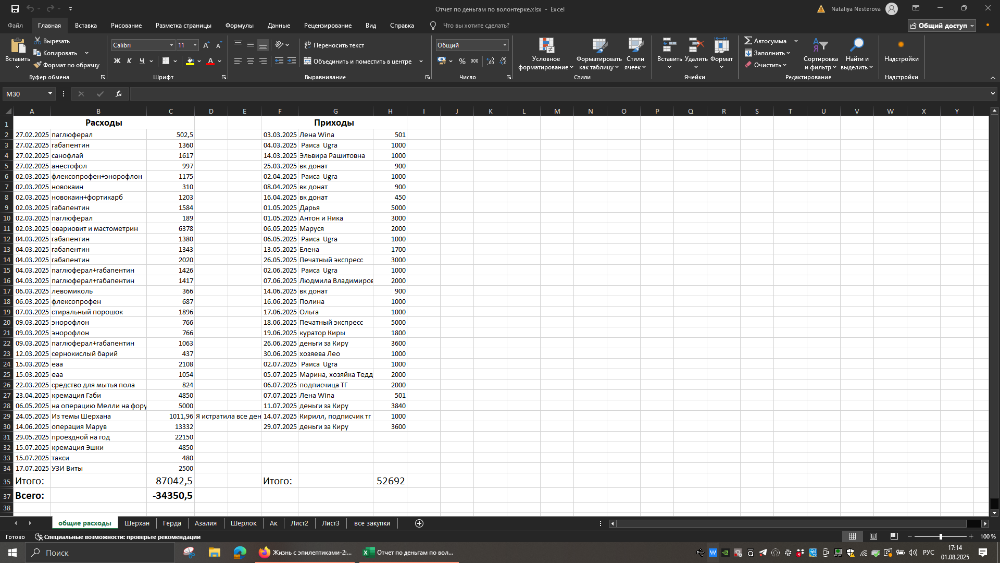
Task: Add a new sheet with plus button
Action: point(419,523)
